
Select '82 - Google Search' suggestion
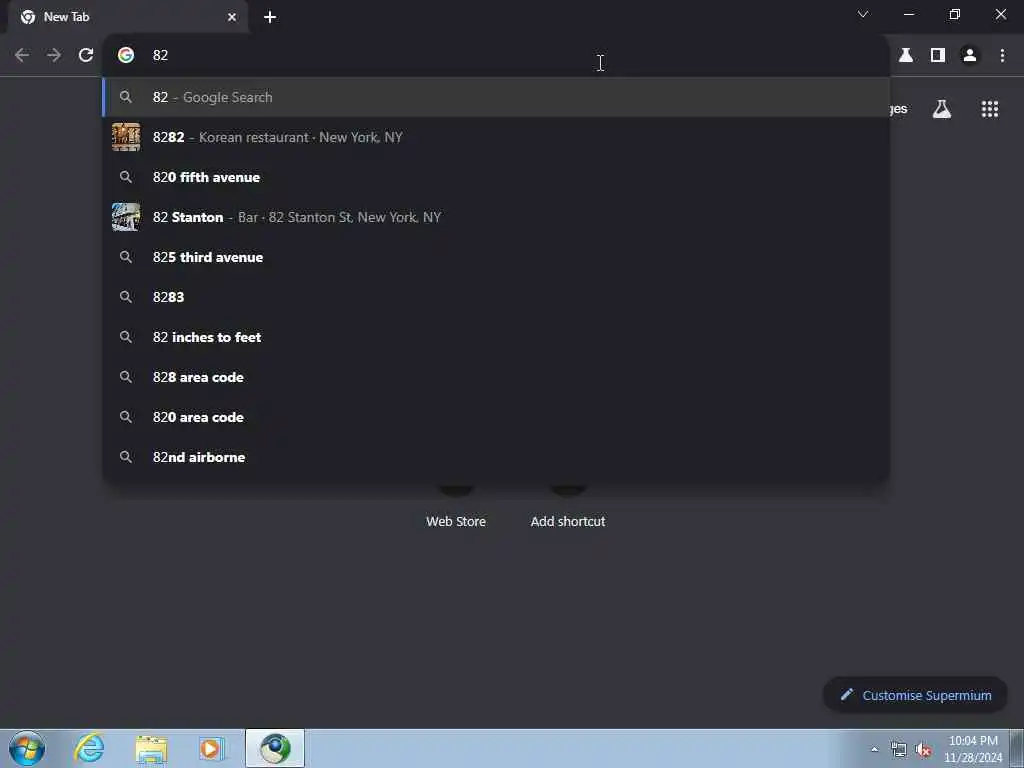[496, 97]
